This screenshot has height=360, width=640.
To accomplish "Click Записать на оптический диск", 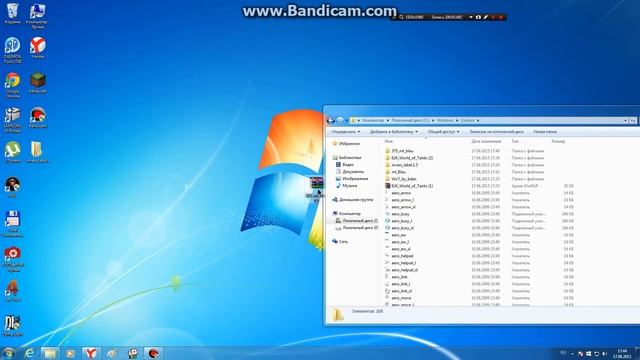I will click(x=496, y=132).
